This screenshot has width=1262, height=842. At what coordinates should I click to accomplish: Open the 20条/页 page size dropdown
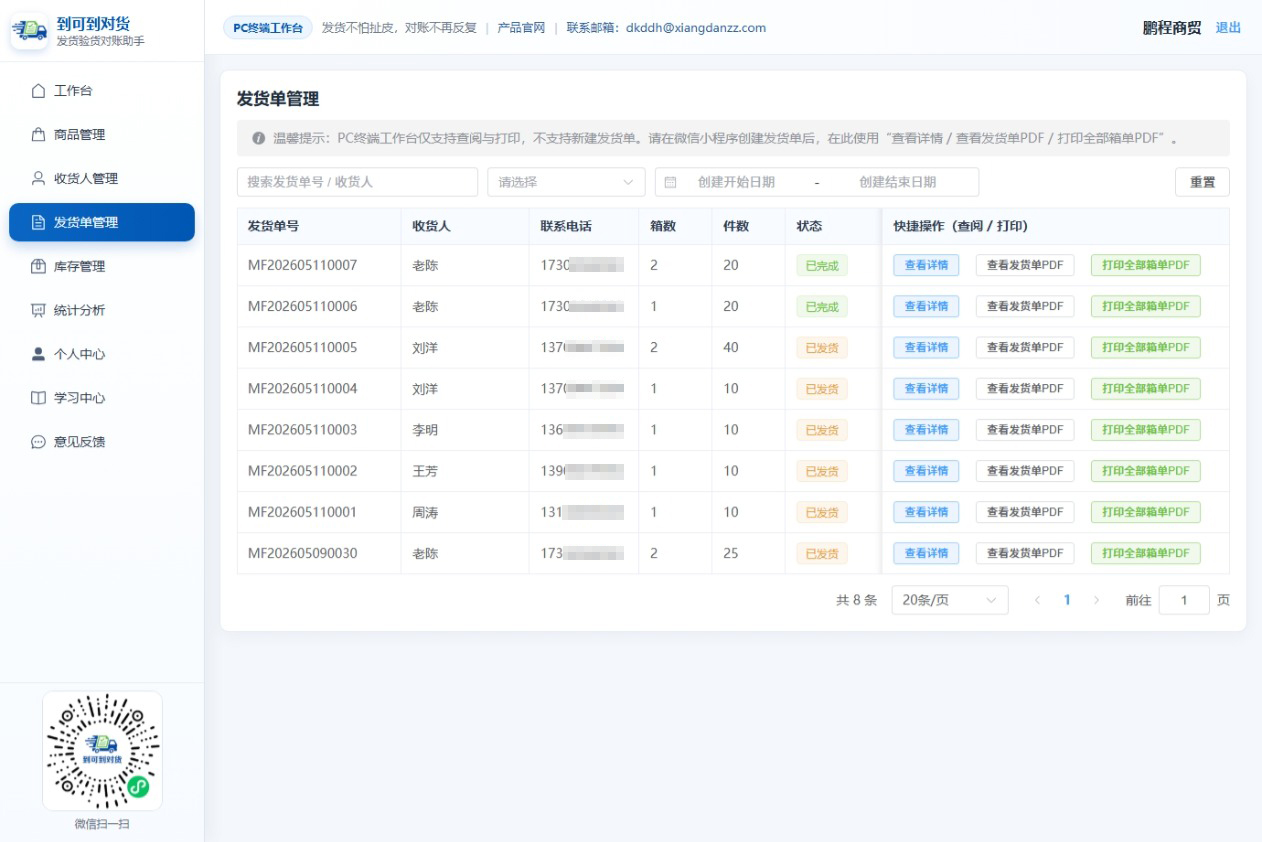click(949, 600)
